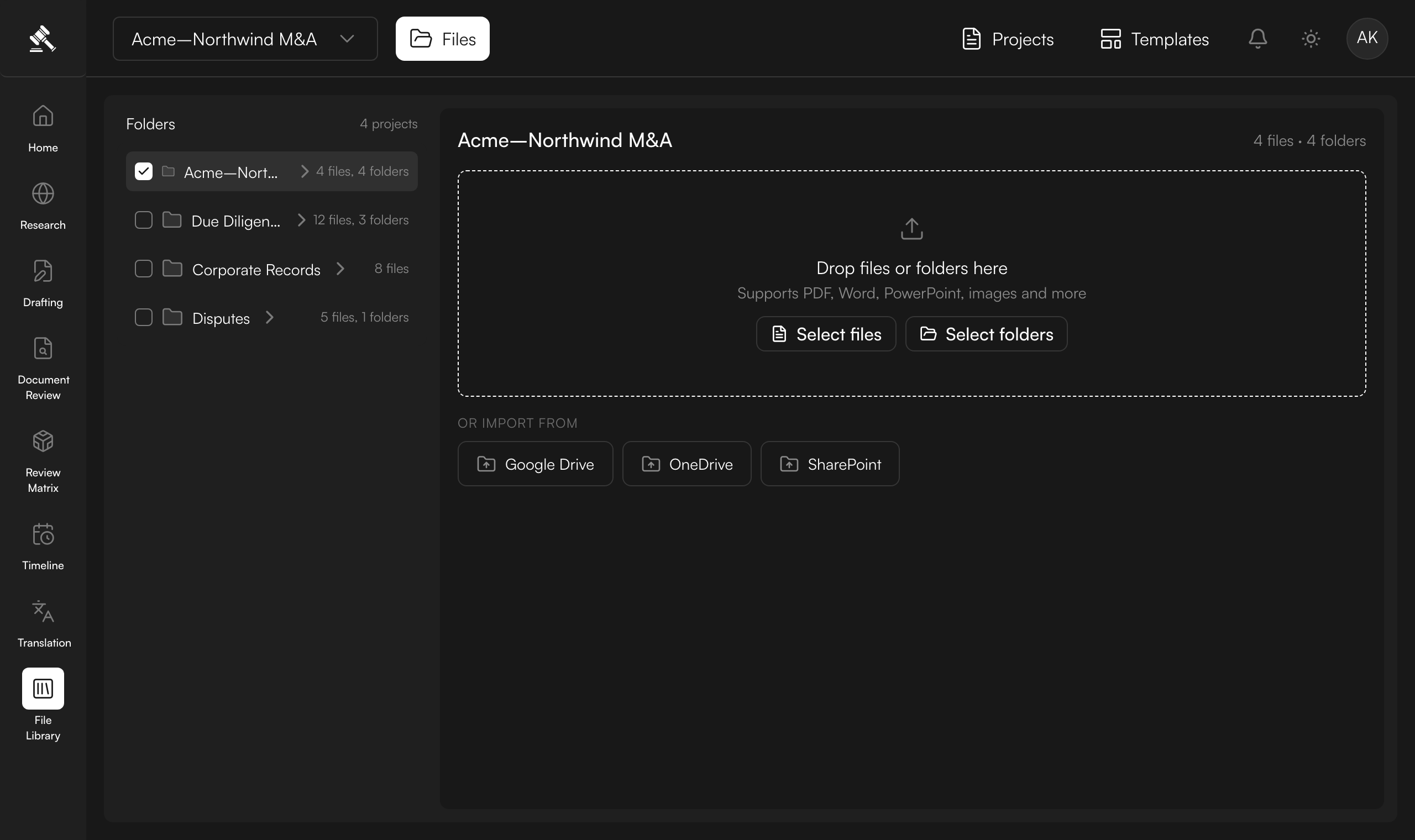Open the Translation sidebar icon
Screen dimensions: 1415x840
tap(43, 611)
